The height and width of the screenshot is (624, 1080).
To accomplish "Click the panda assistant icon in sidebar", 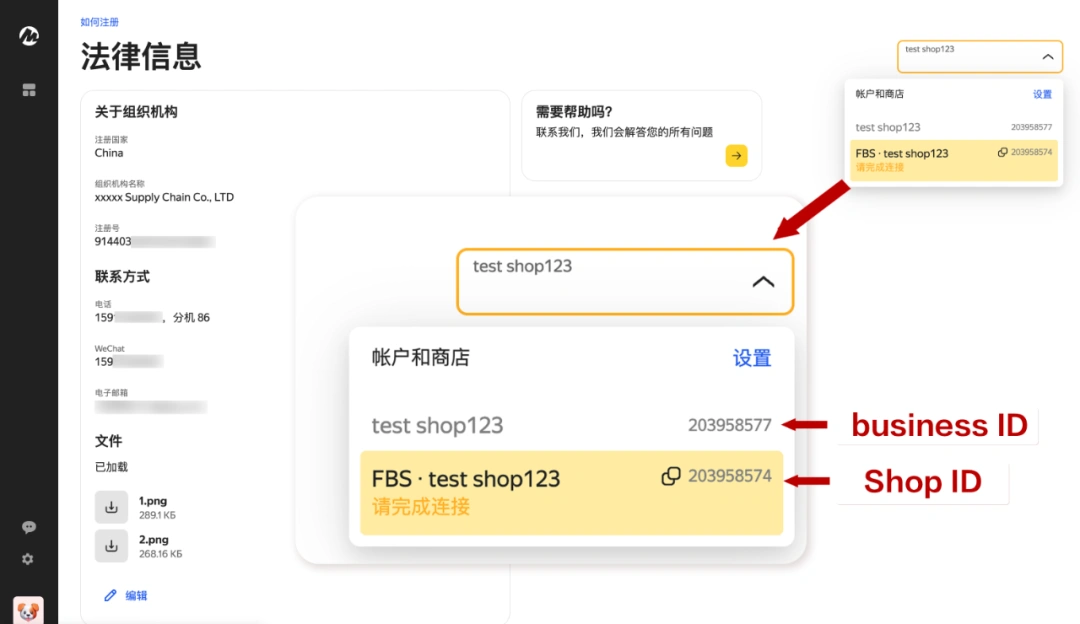I will point(29,610).
